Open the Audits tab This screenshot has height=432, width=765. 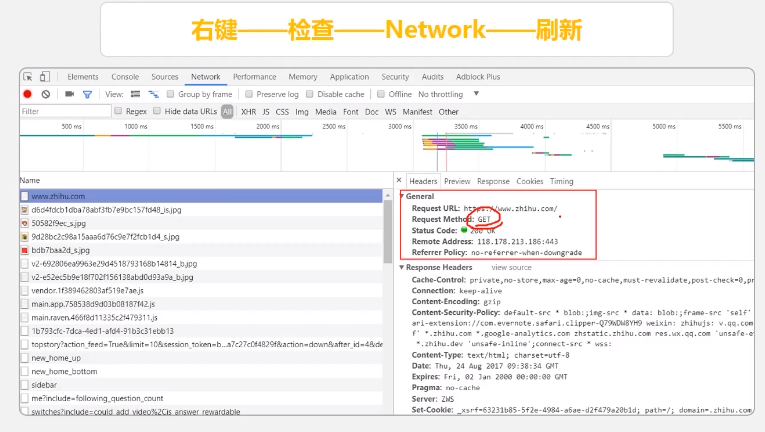[x=433, y=77]
